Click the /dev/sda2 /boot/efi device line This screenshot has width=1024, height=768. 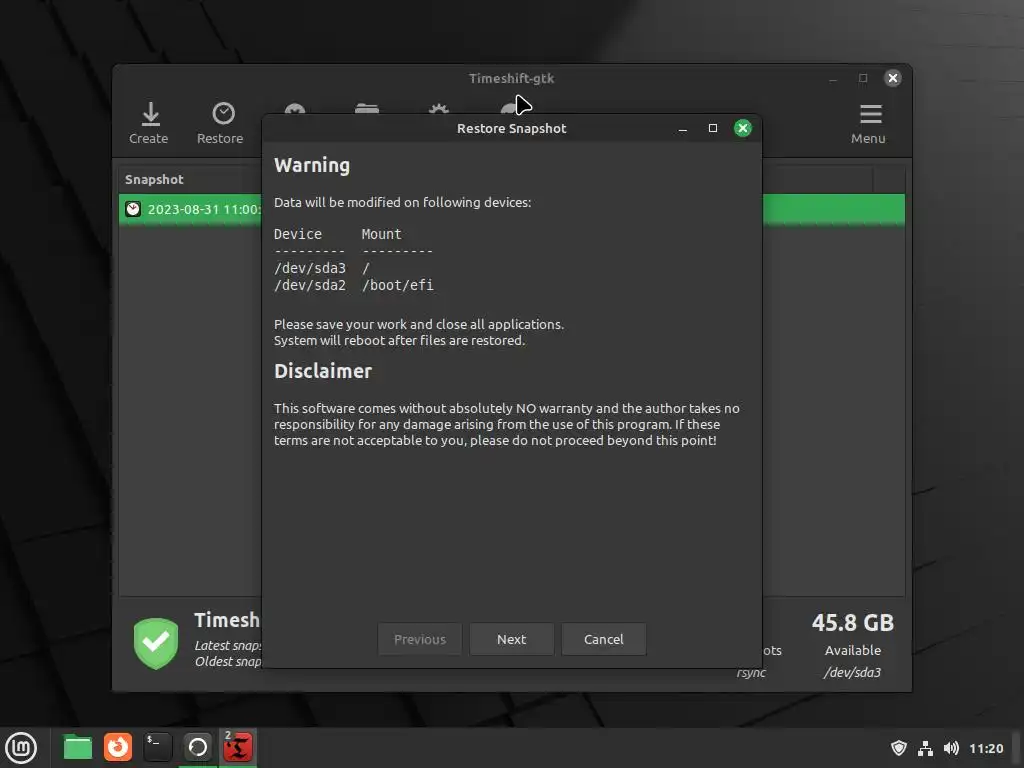pos(353,285)
